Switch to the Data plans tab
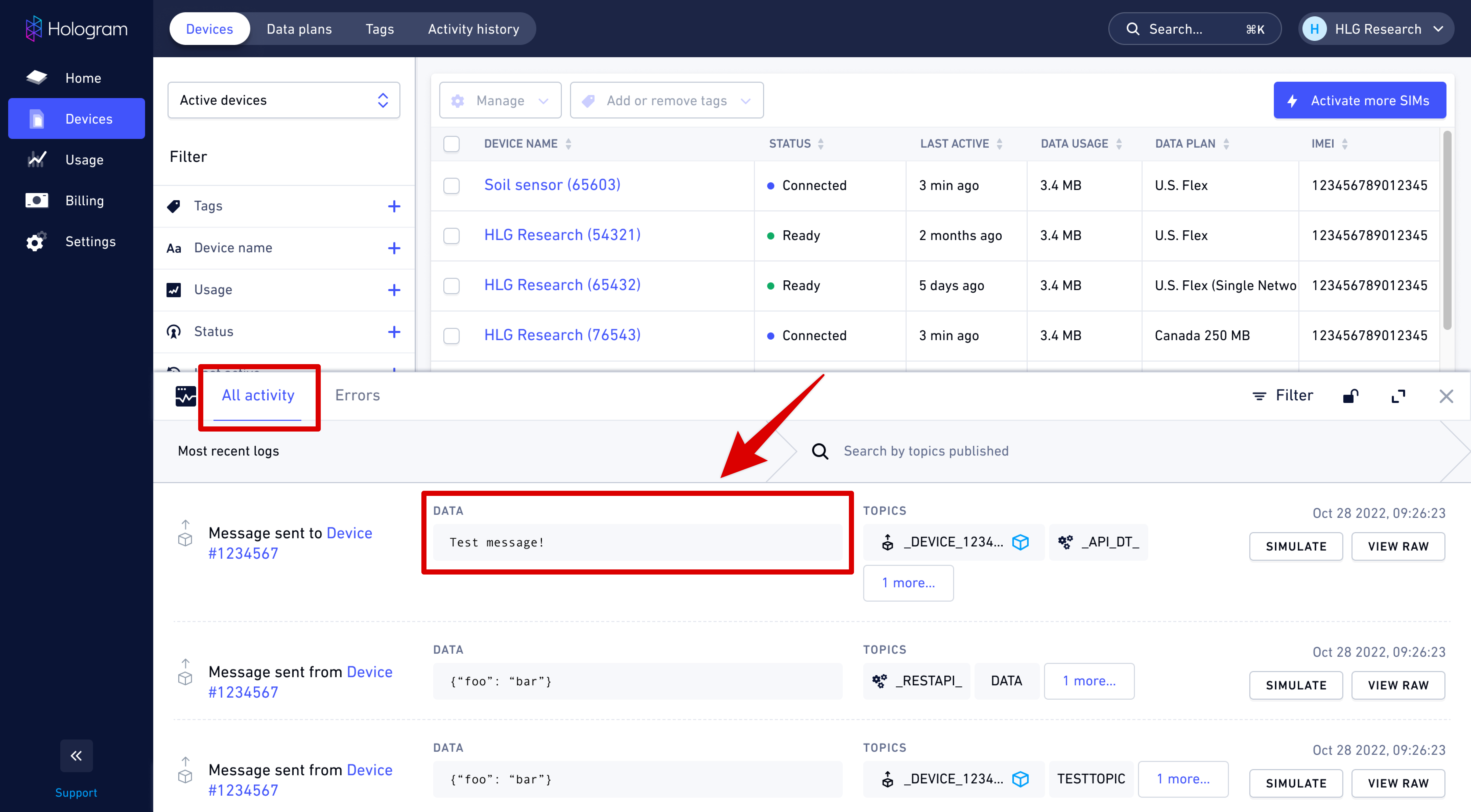Viewport: 1471px width, 812px height. (x=299, y=29)
